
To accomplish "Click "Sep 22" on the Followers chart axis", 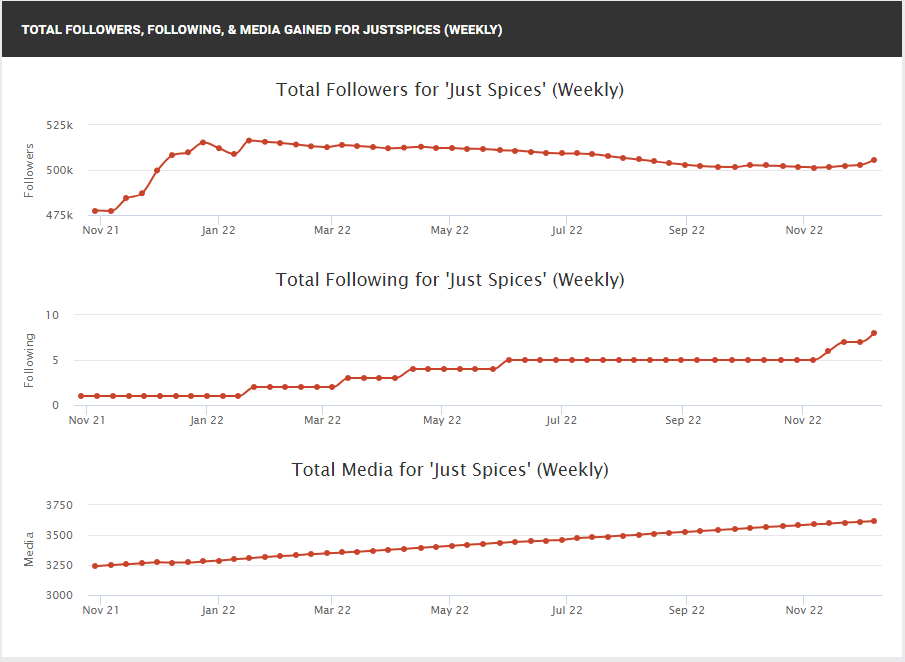I will click(686, 230).
